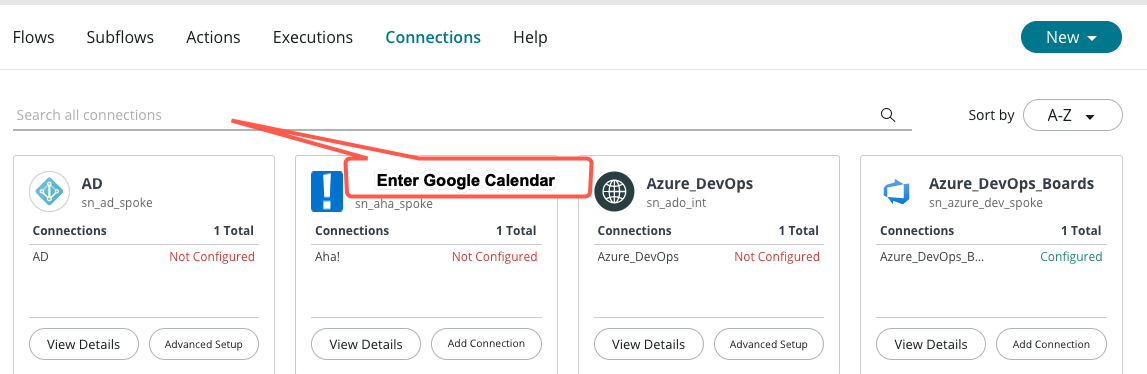Click 1 Total on AD card
The width and height of the screenshot is (1147, 374).
234,231
